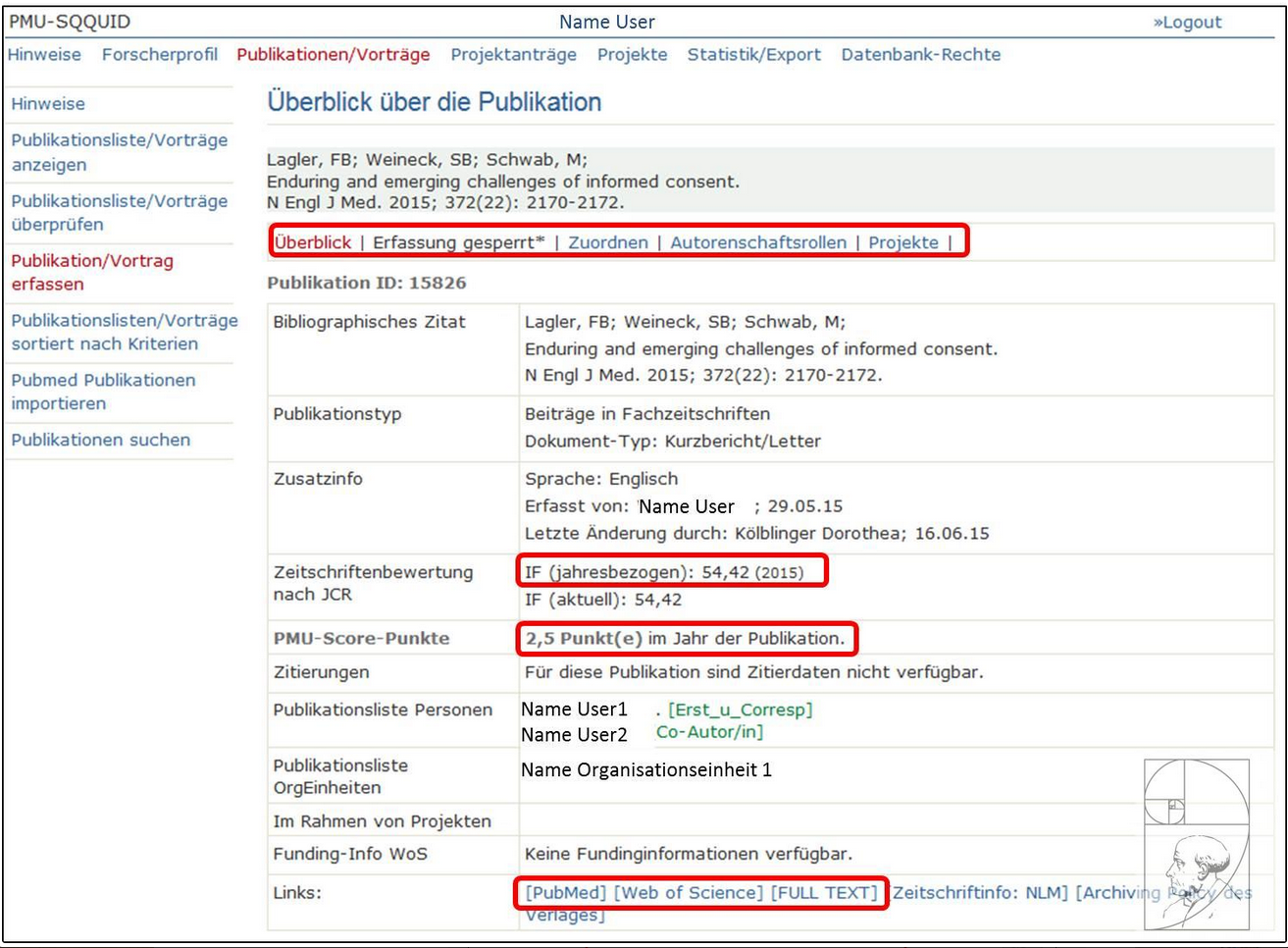Open the Web of Science link
Viewport: 1288px width, 948px height.
689,893
